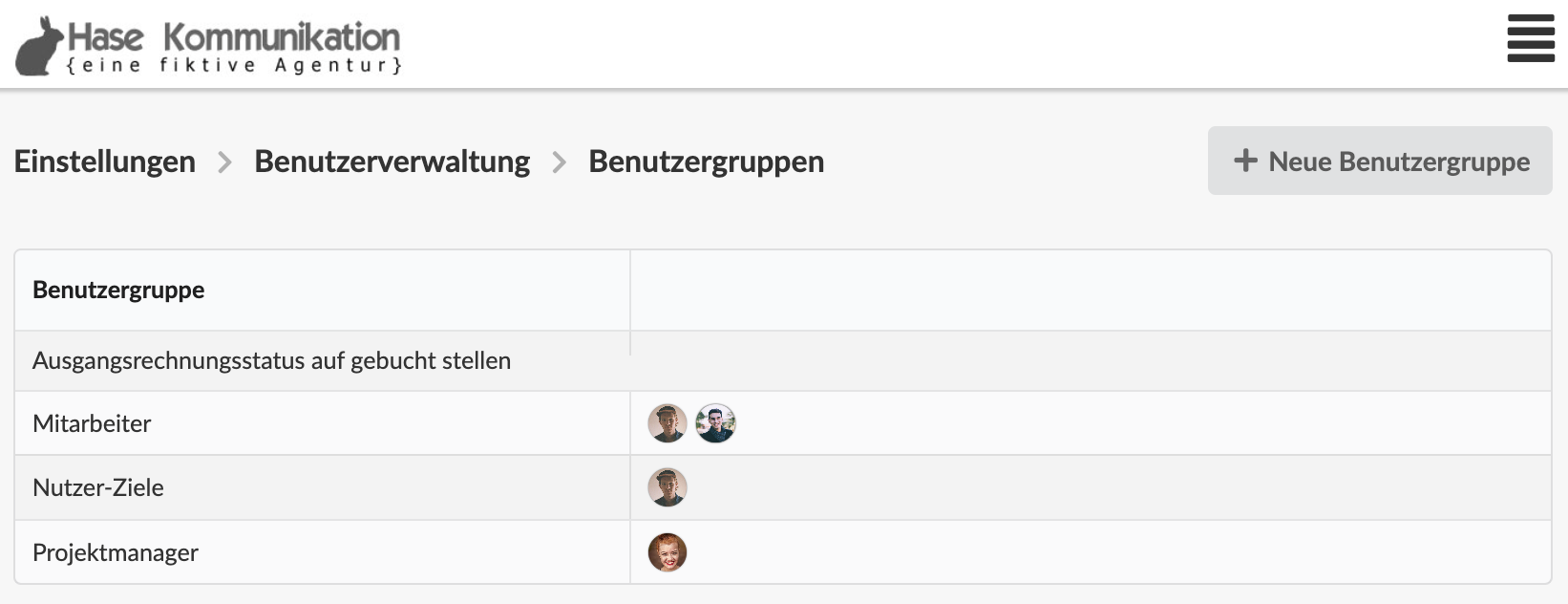1568x604 pixels.
Task: Select Benutzergruppen breadcrumb item
Action: click(x=706, y=162)
